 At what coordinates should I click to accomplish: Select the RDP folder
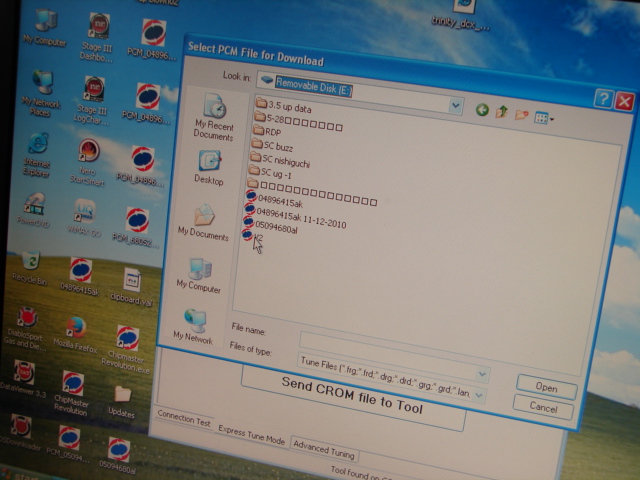click(267, 131)
